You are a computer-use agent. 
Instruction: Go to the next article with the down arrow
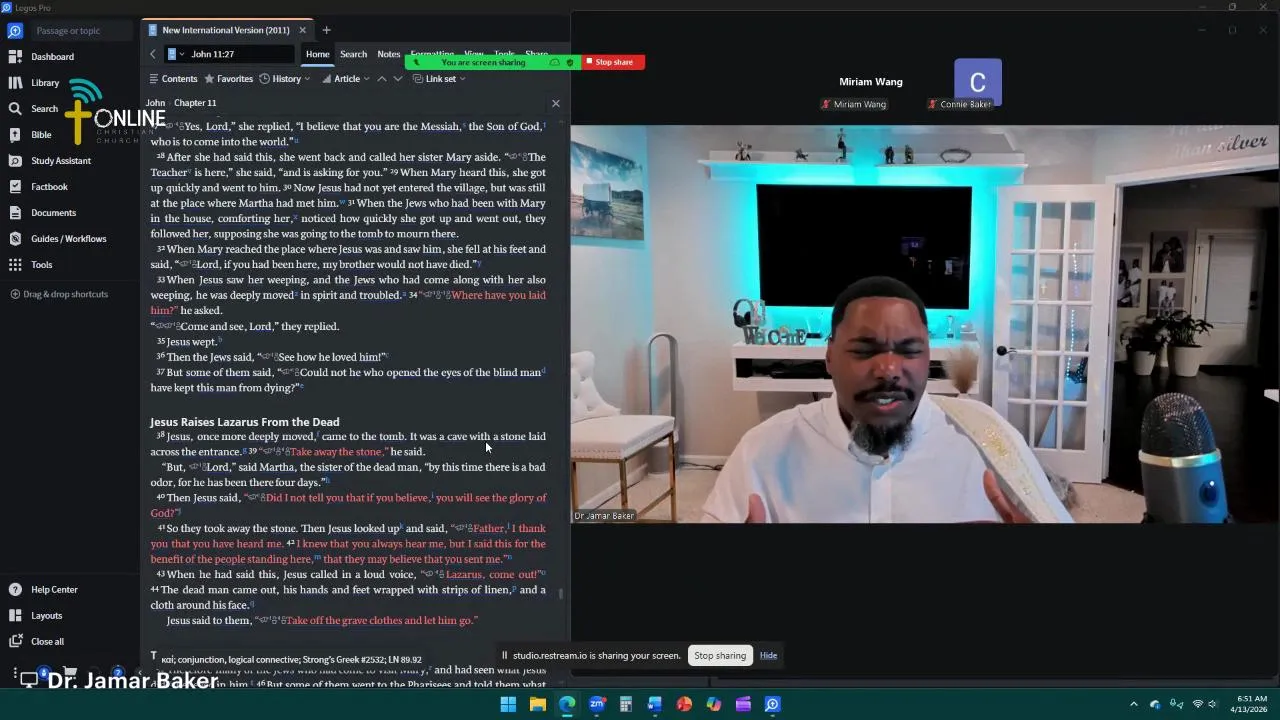pos(397,79)
